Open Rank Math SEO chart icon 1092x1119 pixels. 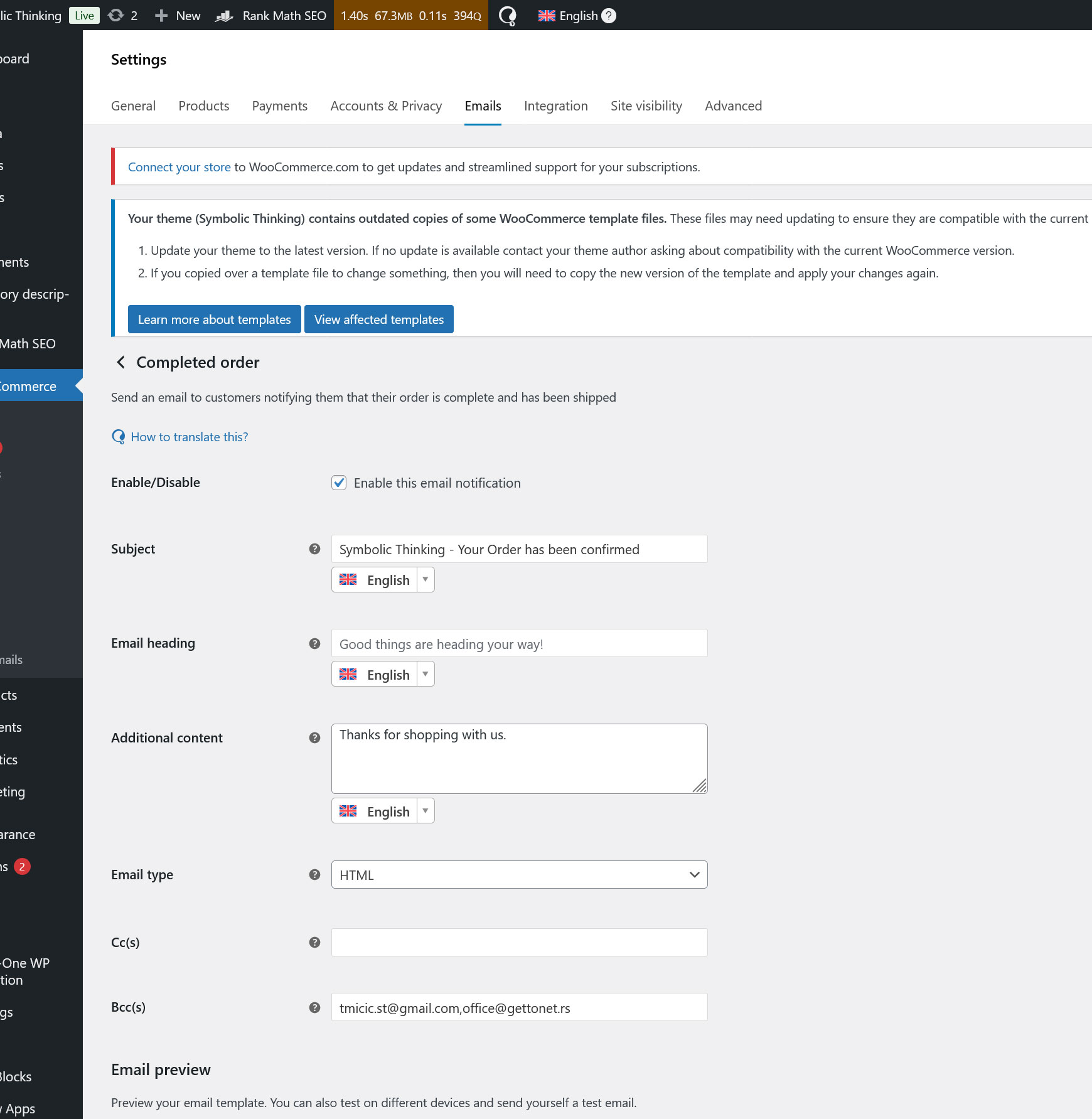224,15
